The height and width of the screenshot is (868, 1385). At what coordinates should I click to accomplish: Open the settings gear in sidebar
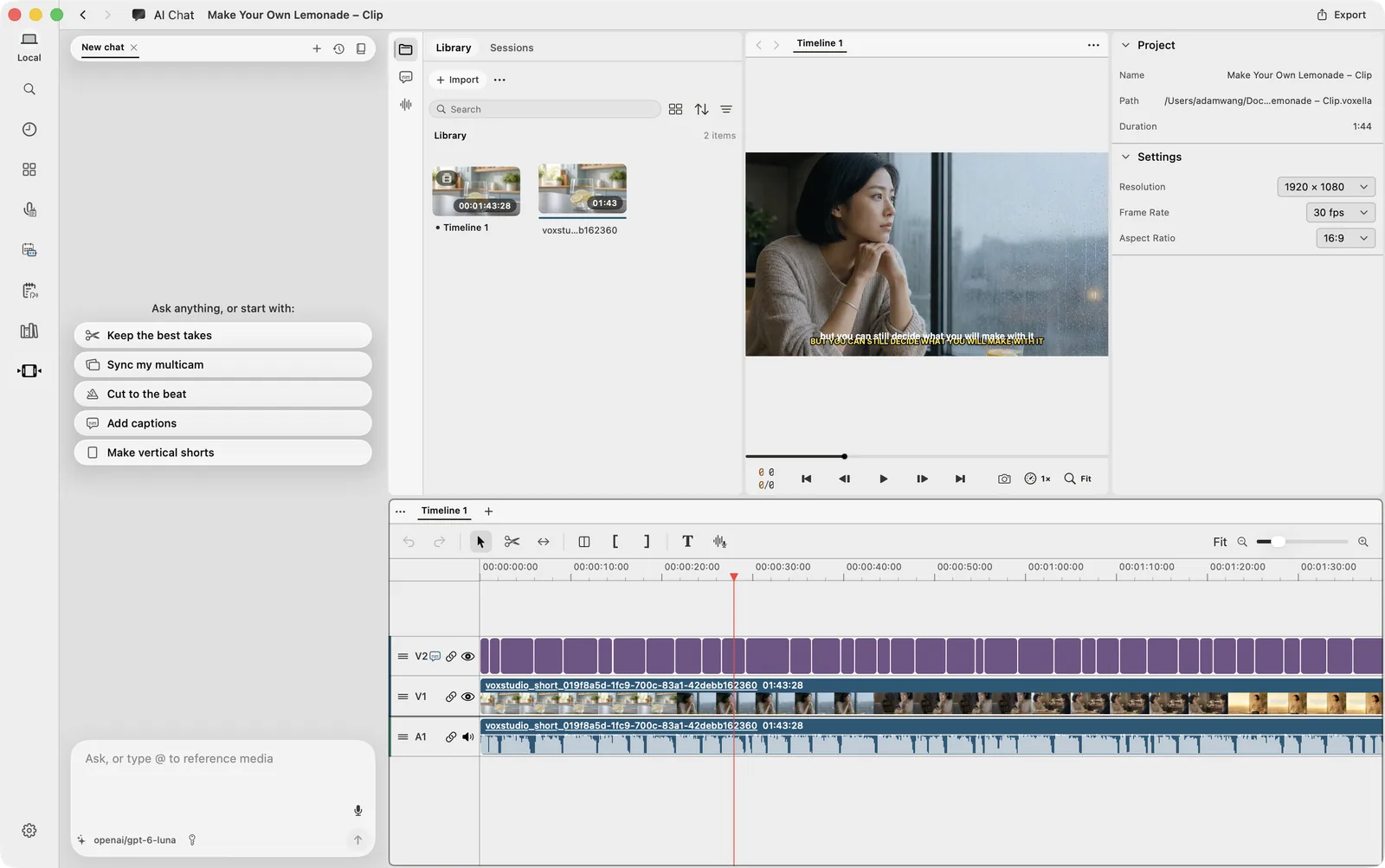(x=29, y=830)
